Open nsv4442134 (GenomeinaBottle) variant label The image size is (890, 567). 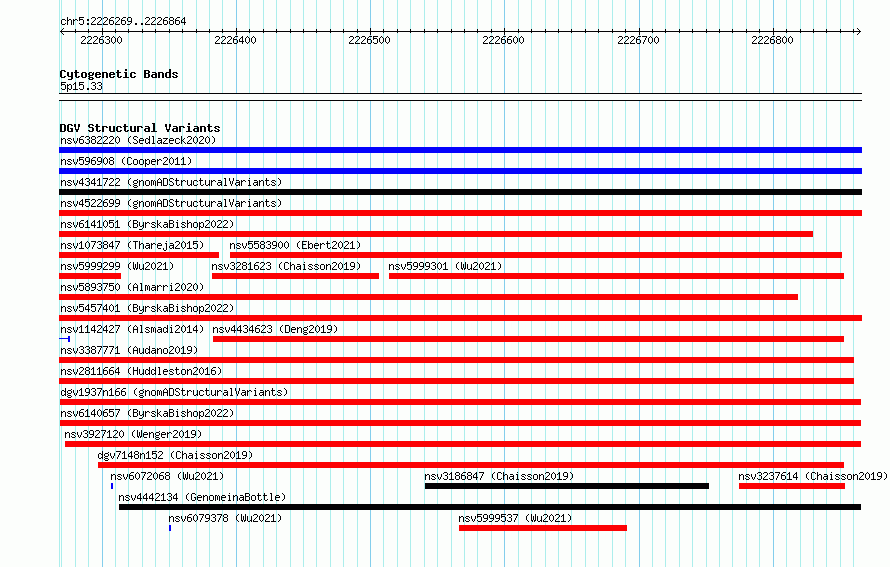tap(202, 497)
